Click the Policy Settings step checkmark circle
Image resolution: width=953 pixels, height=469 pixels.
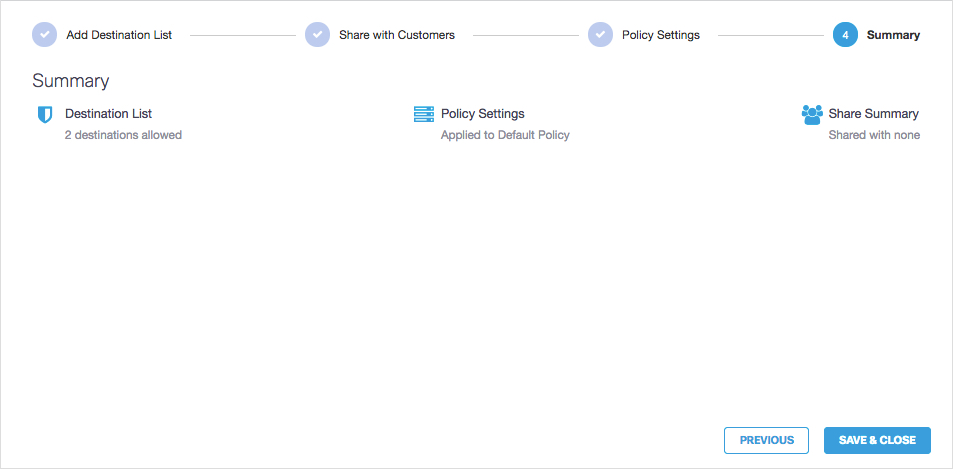[600, 35]
